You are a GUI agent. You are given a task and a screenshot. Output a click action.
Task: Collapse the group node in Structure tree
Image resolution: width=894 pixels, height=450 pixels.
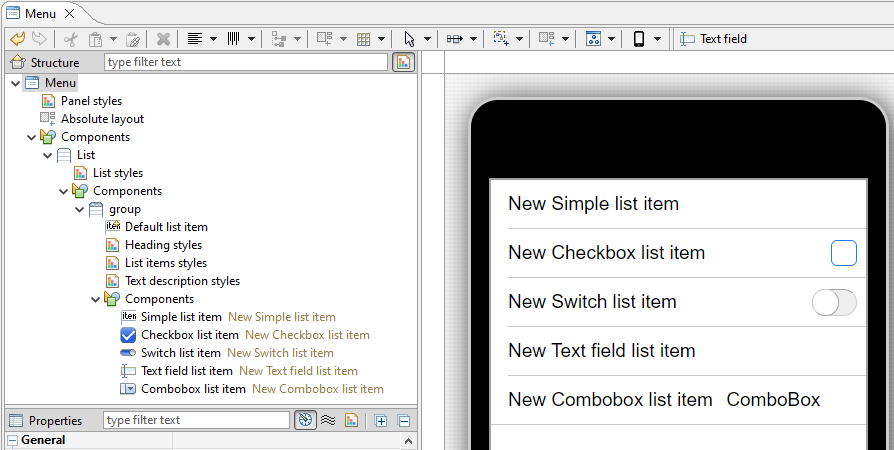tap(80, 209)
